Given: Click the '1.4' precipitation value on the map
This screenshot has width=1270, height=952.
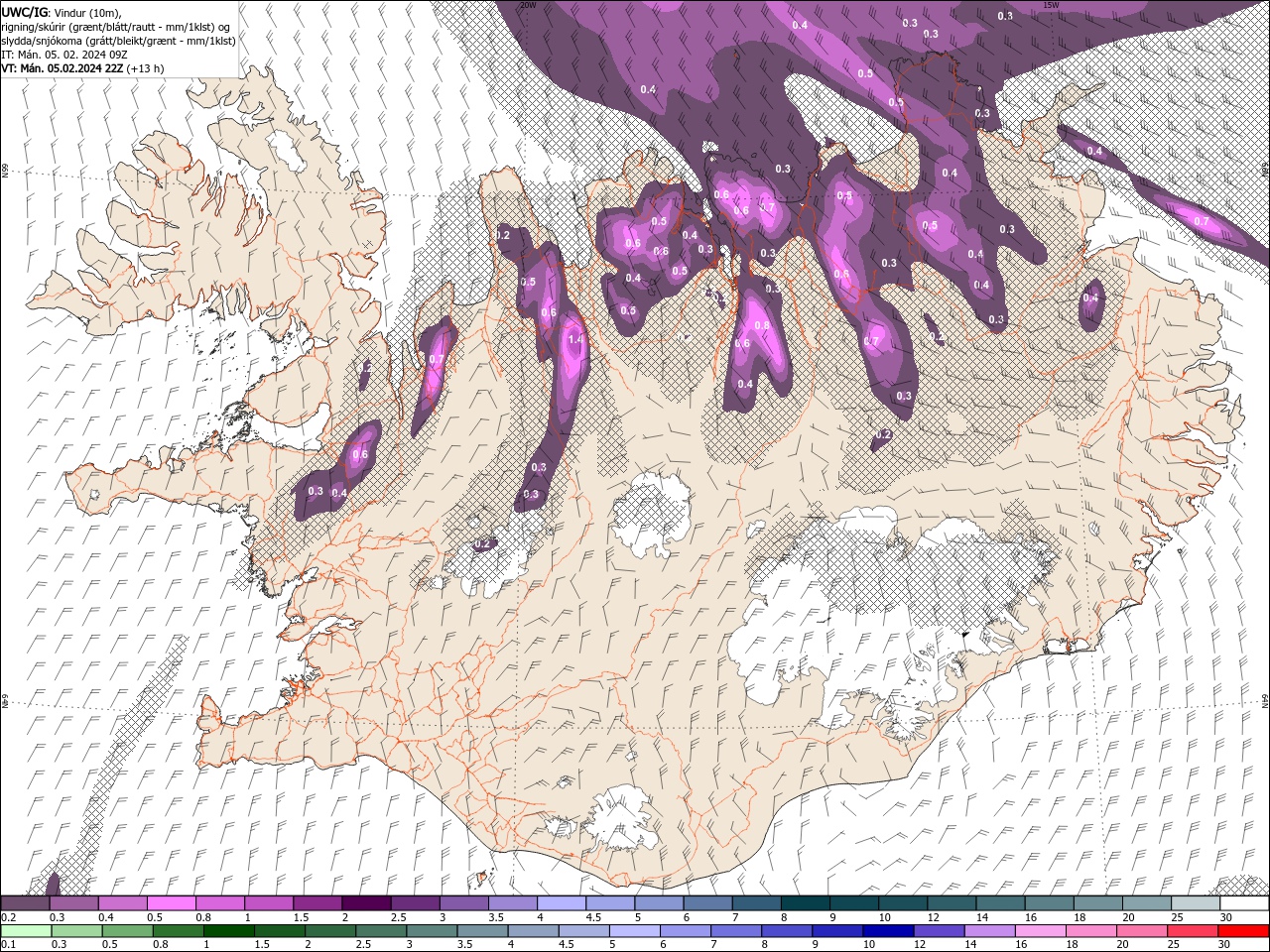Looking at the screenshot, I should pyautogui.click(x=575, y=340).
